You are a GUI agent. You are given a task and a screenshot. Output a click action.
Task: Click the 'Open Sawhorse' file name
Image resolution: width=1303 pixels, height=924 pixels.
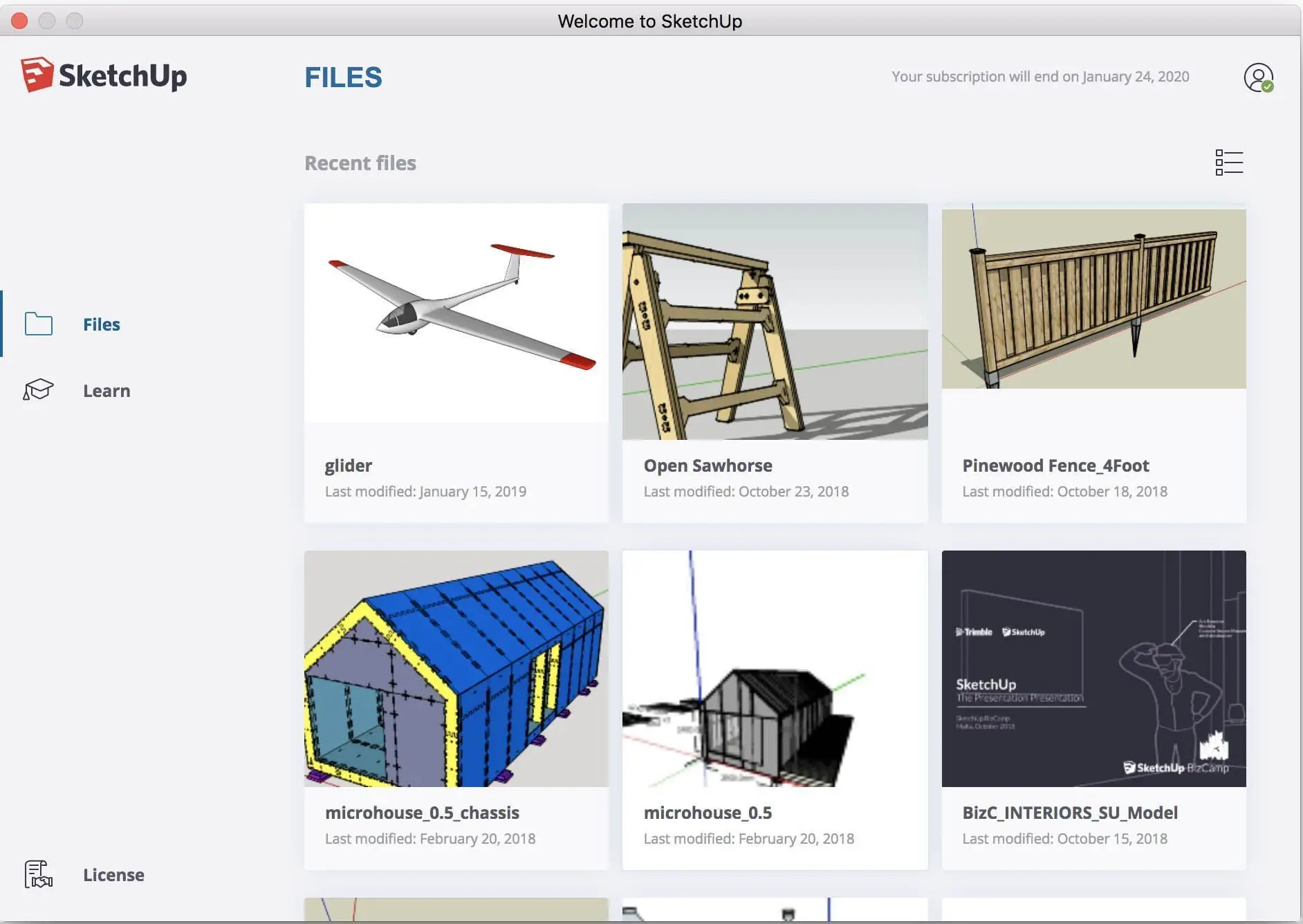click(x=708, y=465)
